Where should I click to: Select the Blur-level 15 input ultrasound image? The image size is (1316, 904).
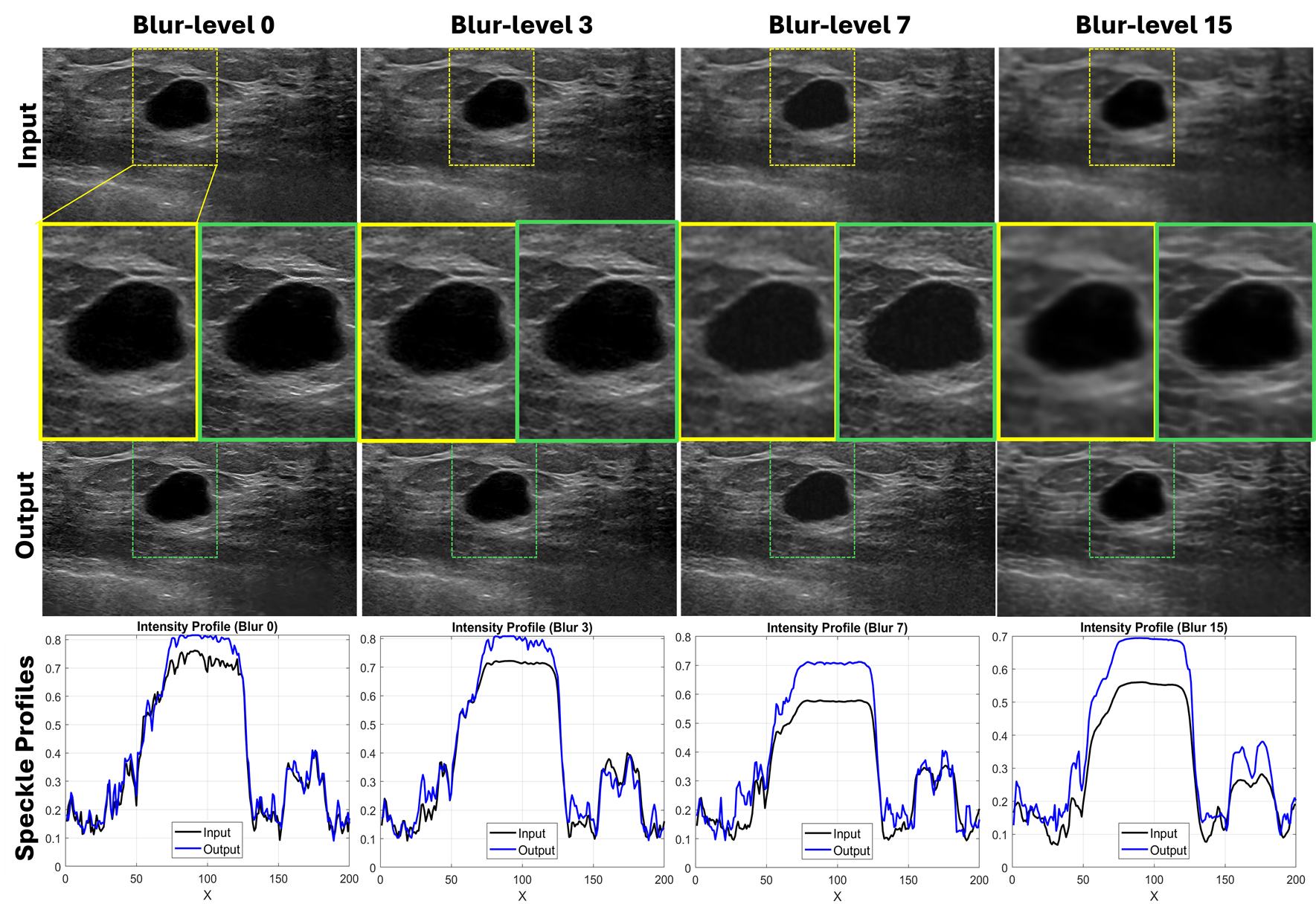coord(1155,135)
